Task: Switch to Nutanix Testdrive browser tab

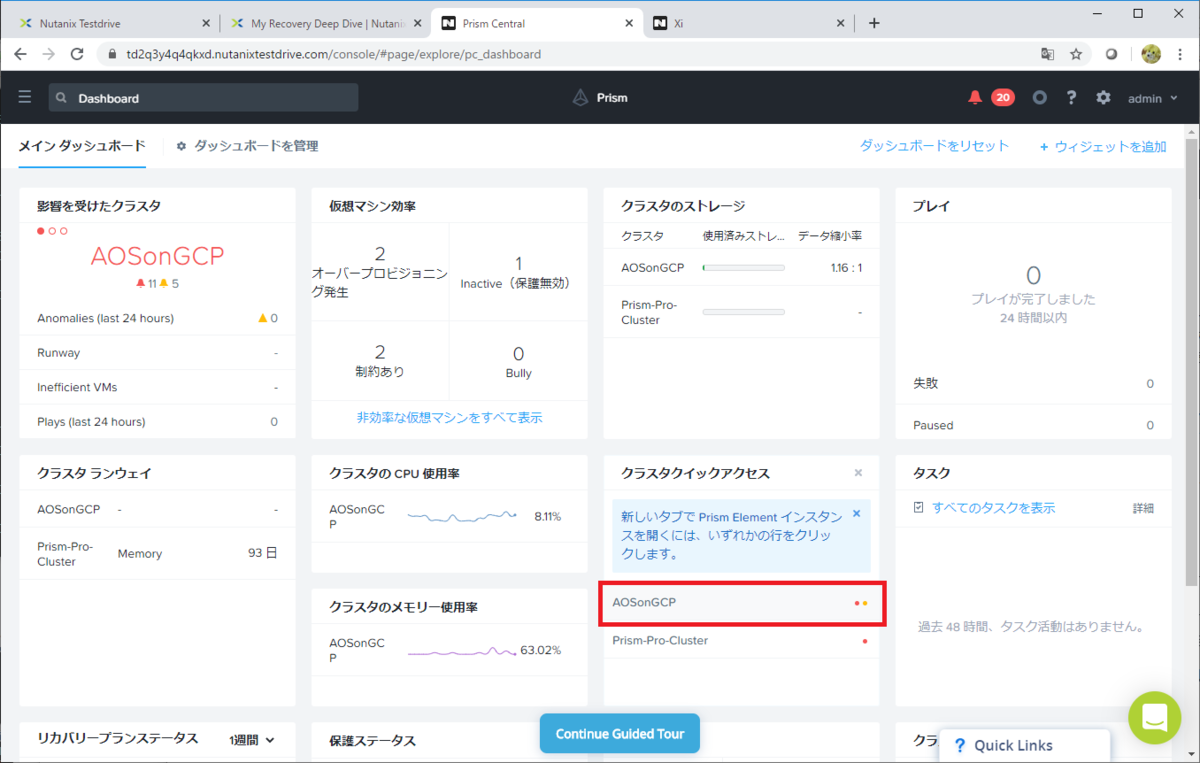Action: coord(115,23)
